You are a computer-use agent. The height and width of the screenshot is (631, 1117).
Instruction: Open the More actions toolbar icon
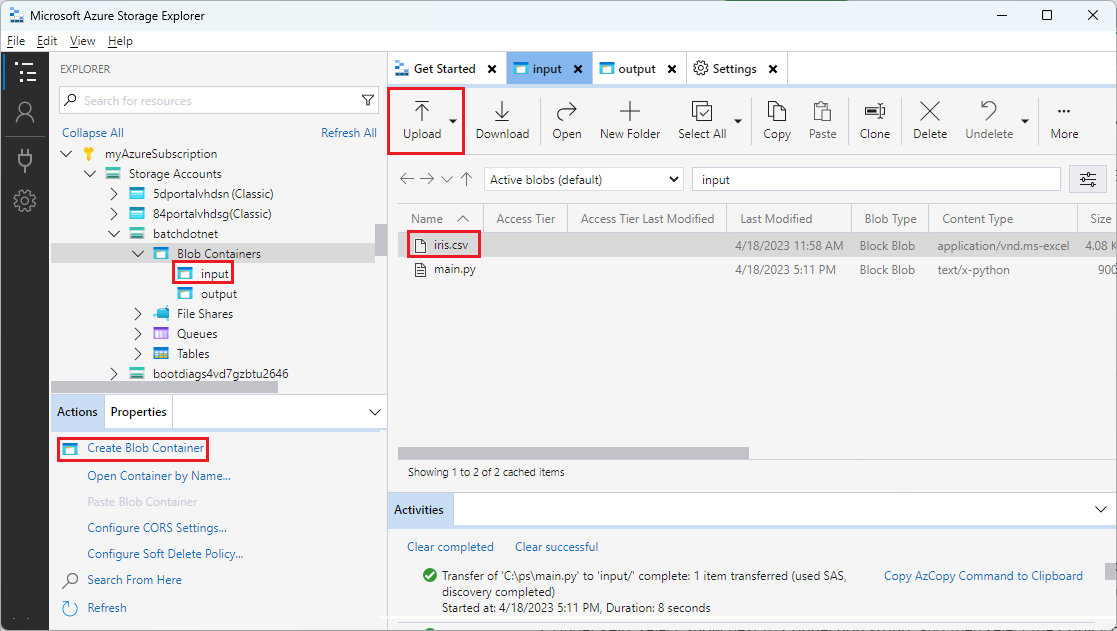point(1063,120)
